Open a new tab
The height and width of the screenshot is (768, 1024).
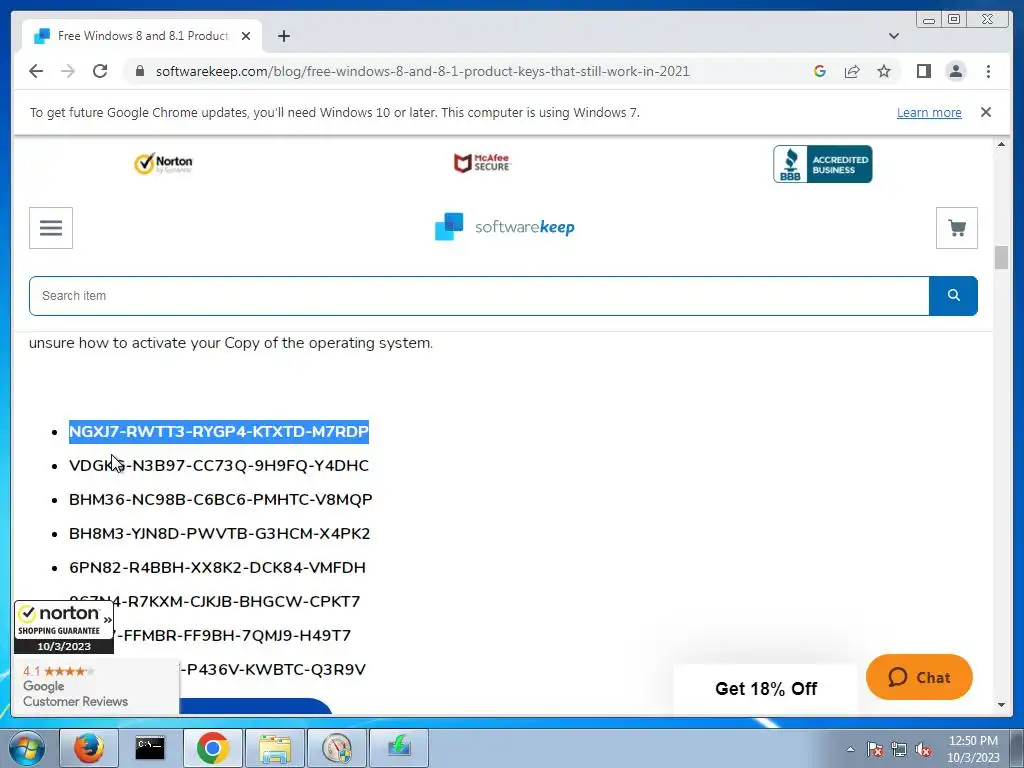283,36
